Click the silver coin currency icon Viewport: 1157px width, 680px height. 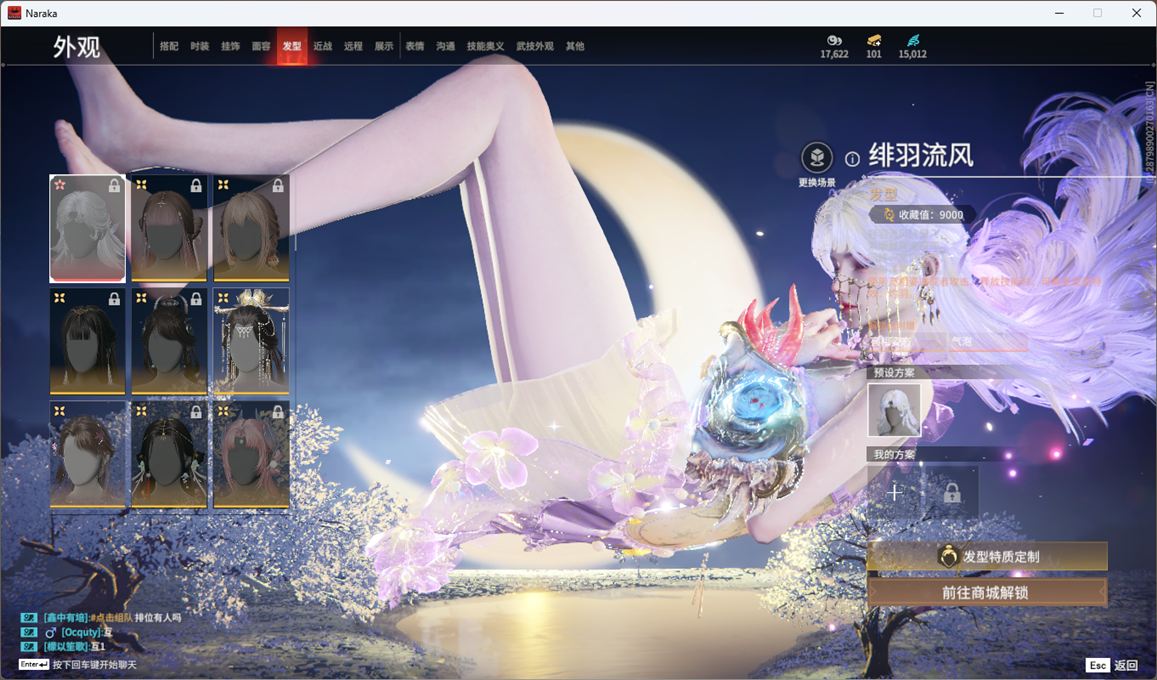(x=835, y=40)
